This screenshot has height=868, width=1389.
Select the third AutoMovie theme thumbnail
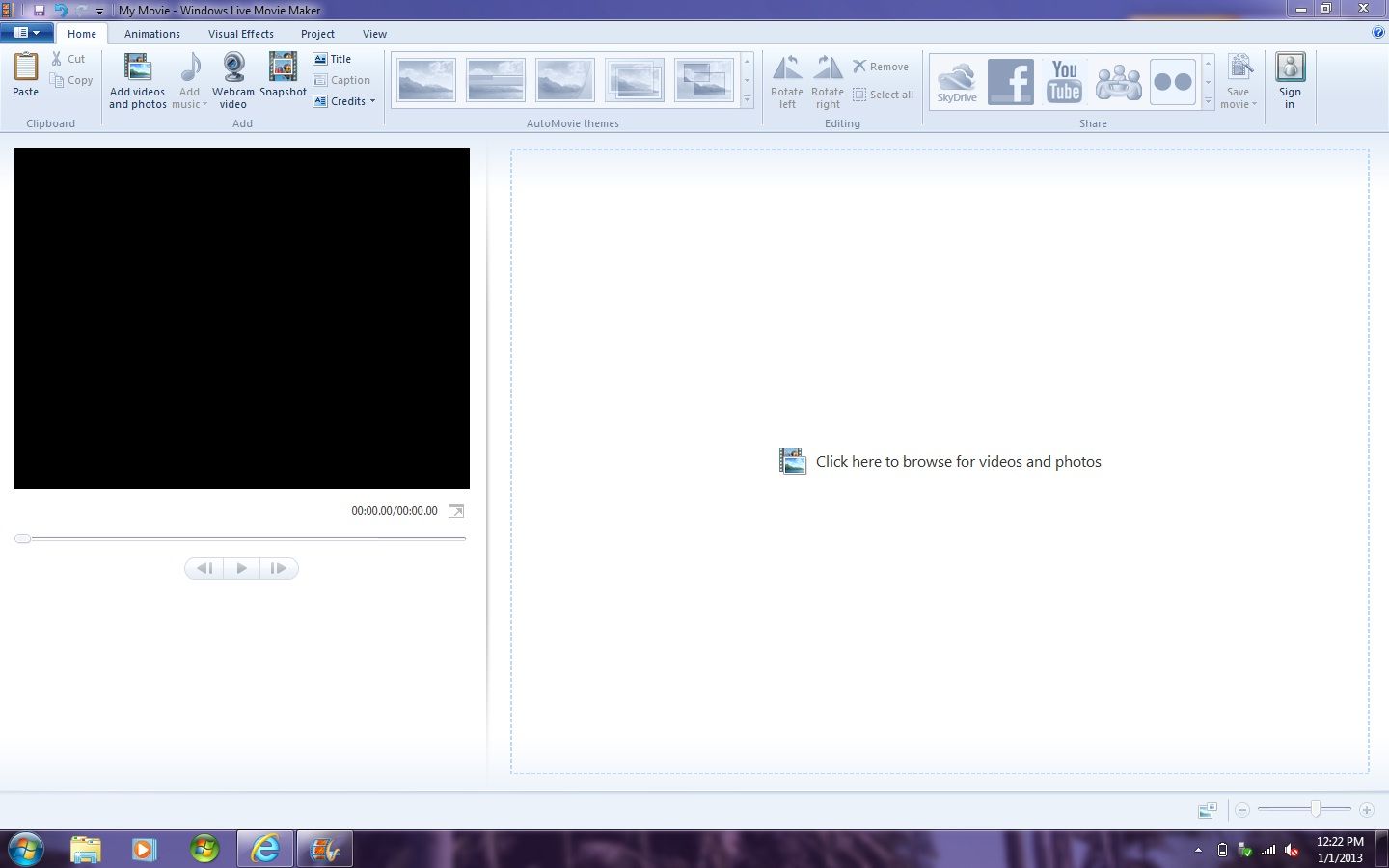[x=565, y=80]
